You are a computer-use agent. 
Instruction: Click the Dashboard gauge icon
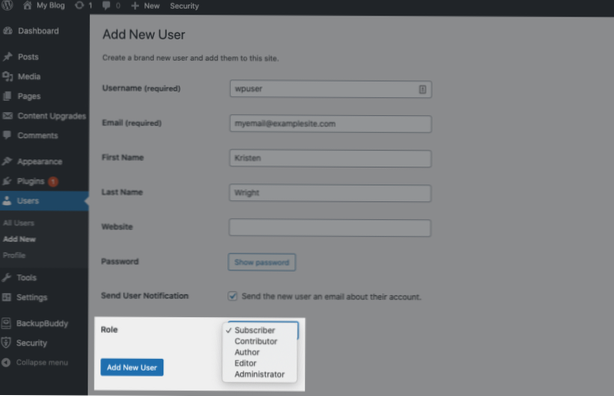click(7, 31)
